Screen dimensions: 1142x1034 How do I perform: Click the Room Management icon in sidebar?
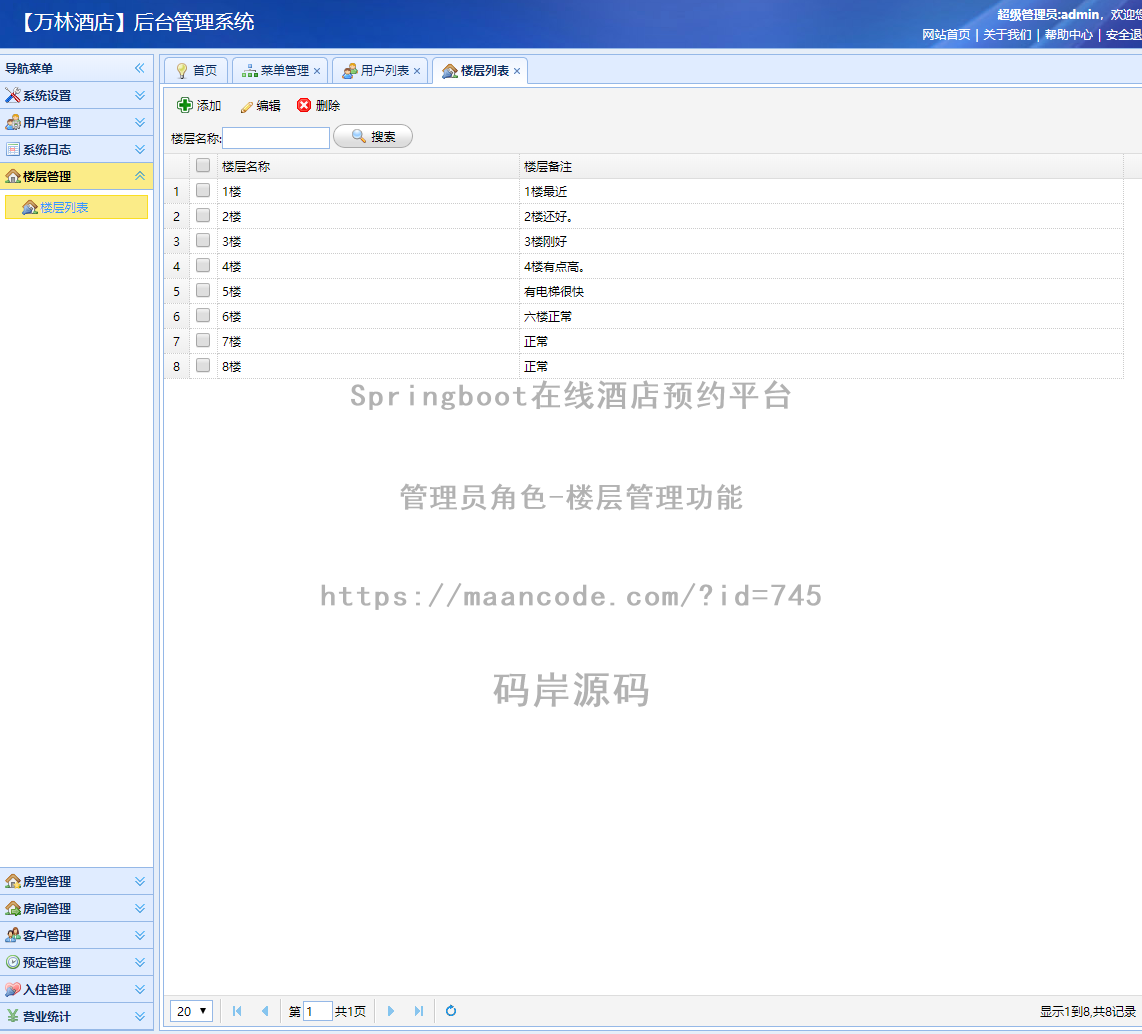tap(12, 908)
